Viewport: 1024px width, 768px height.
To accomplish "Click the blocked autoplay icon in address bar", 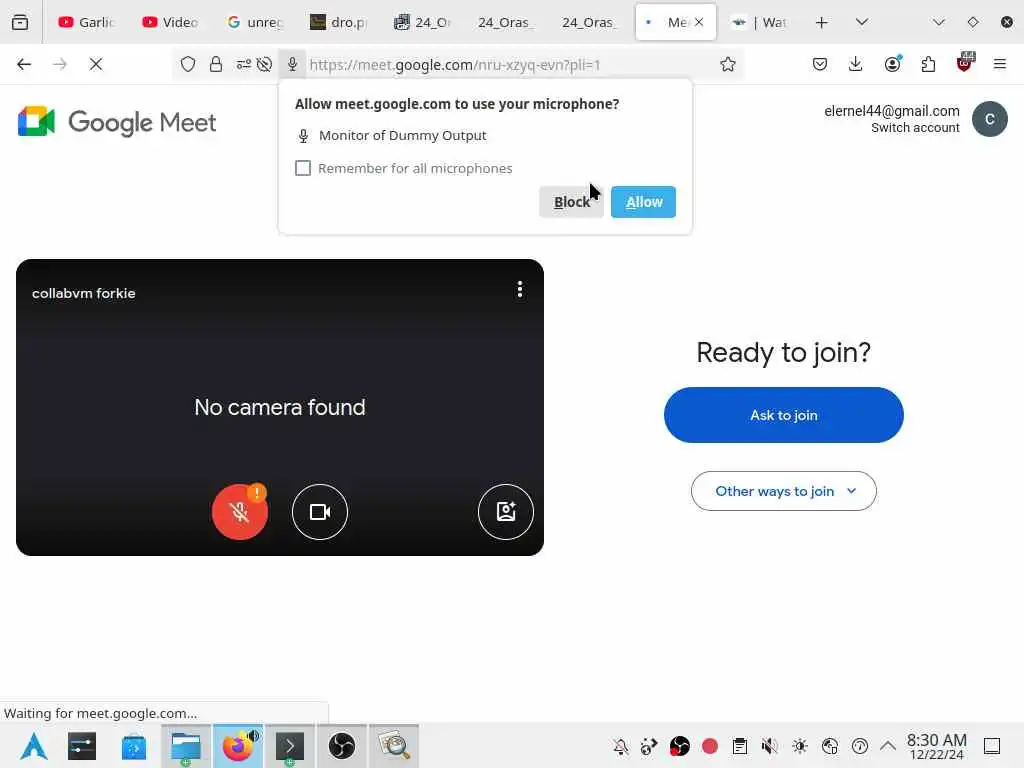I will 264,65.
